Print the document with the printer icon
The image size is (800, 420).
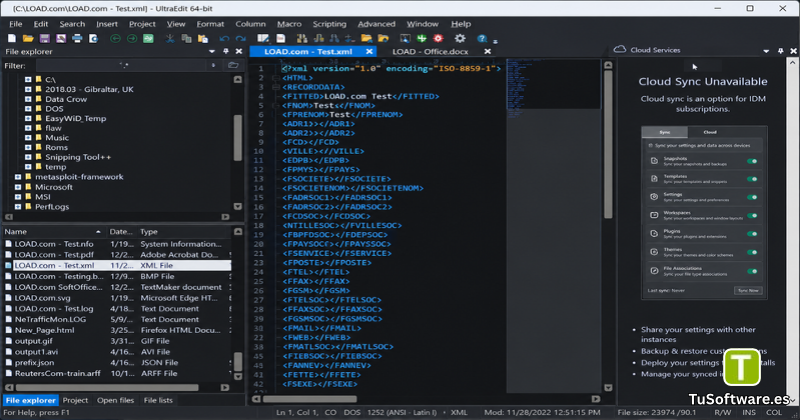(77, 38)
